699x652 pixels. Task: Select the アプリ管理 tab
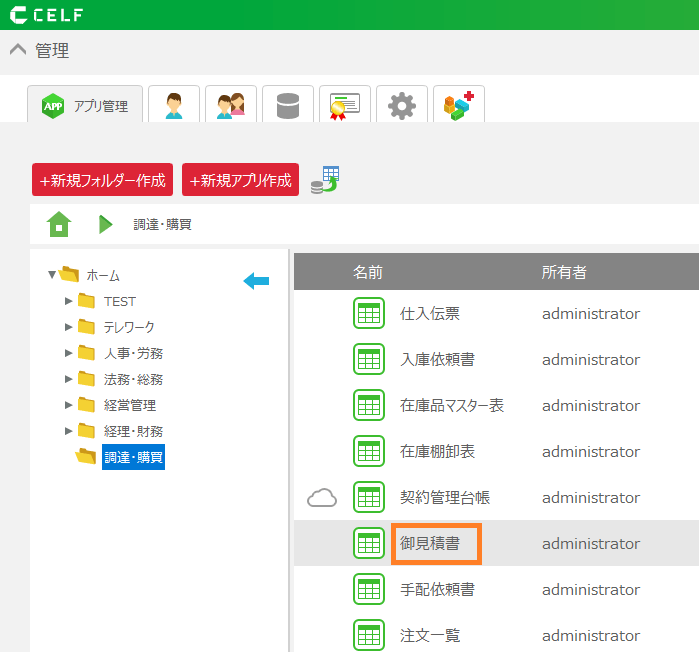pyautogui.click(x=85, y=105)
